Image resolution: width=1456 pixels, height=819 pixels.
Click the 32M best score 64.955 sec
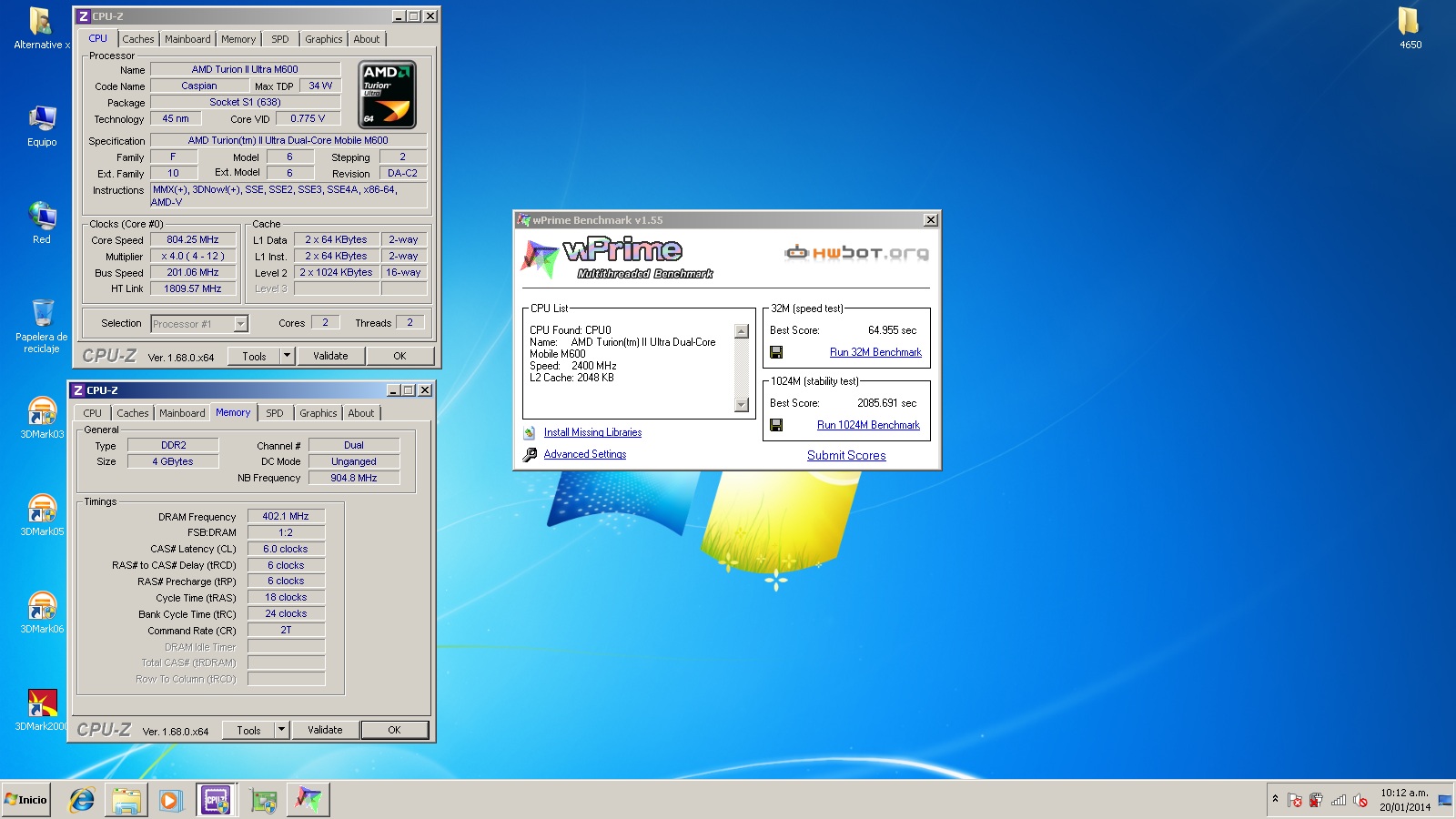(892, 330)
